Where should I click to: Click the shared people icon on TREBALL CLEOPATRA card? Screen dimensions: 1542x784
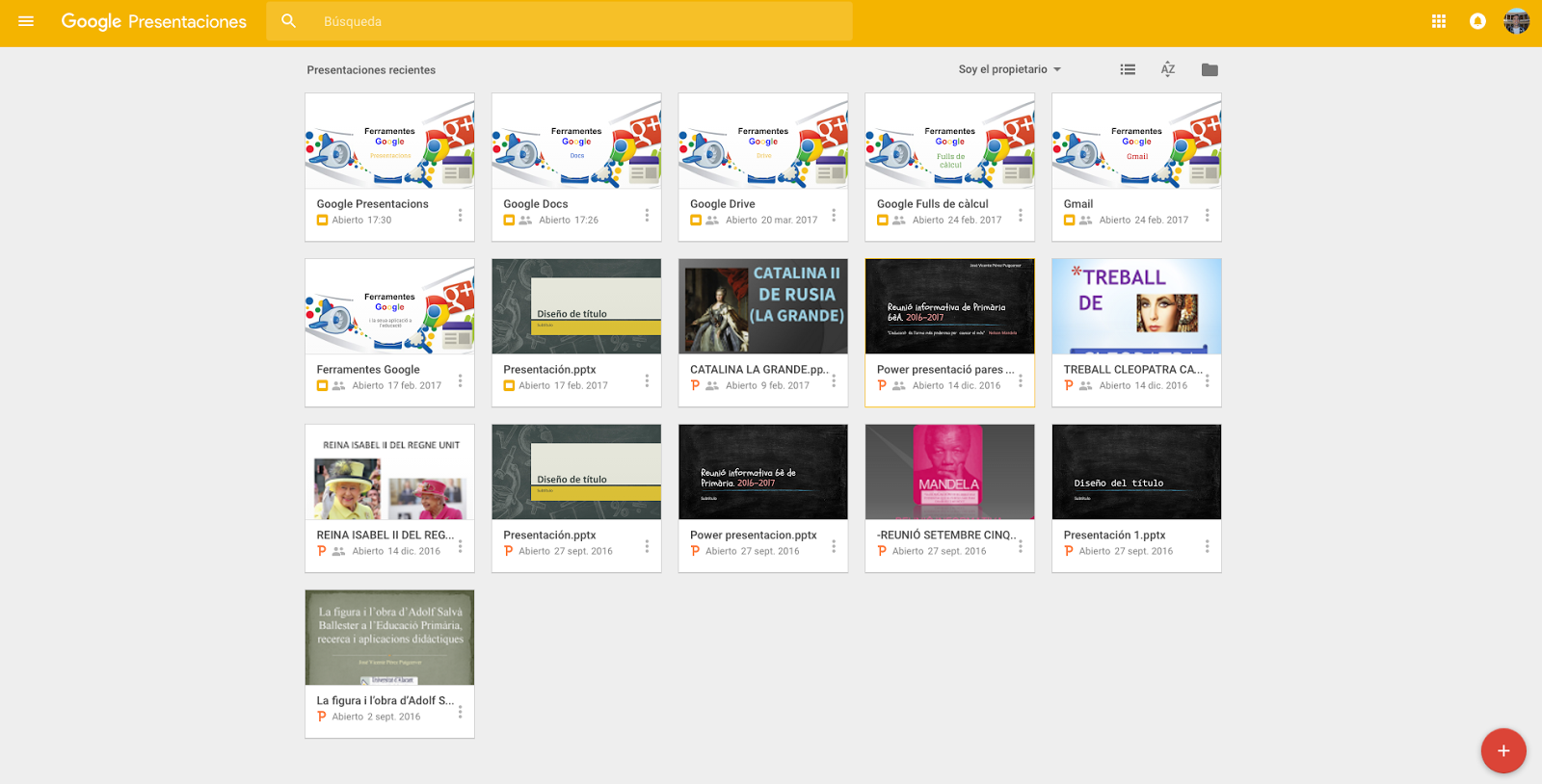click(1085, 386)
